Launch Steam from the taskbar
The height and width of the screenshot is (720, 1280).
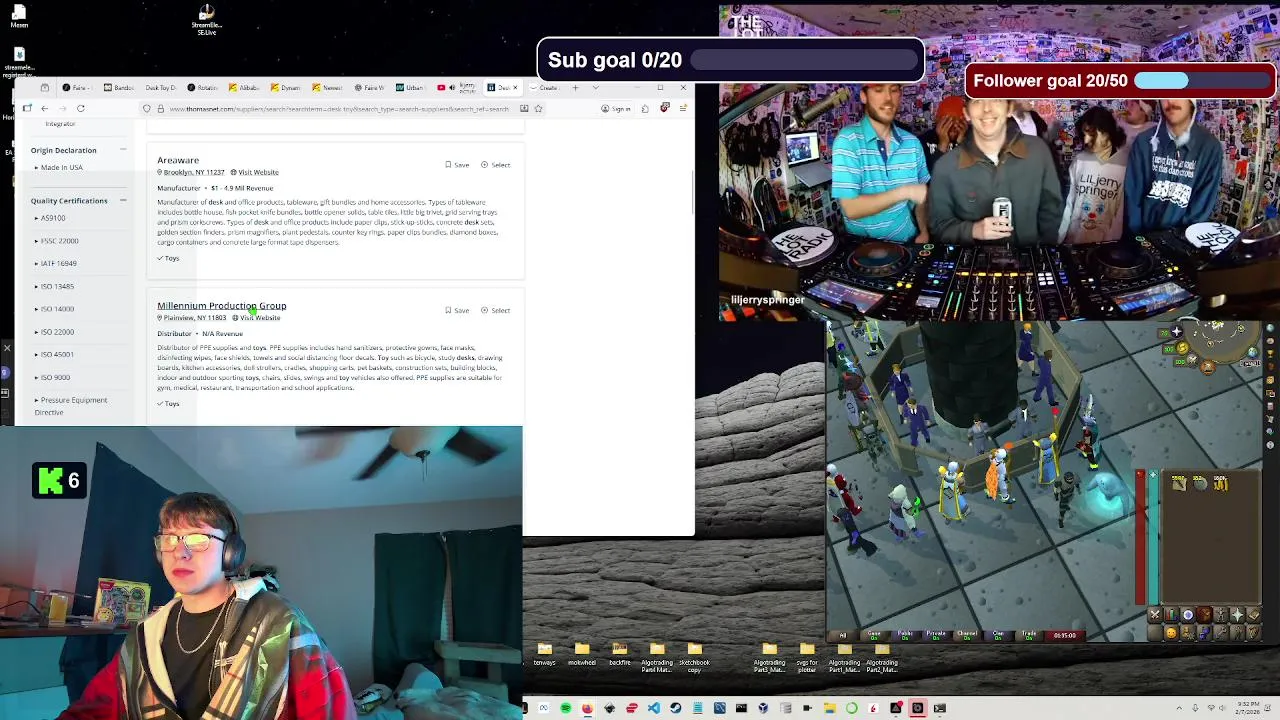[x=675, y=708]
